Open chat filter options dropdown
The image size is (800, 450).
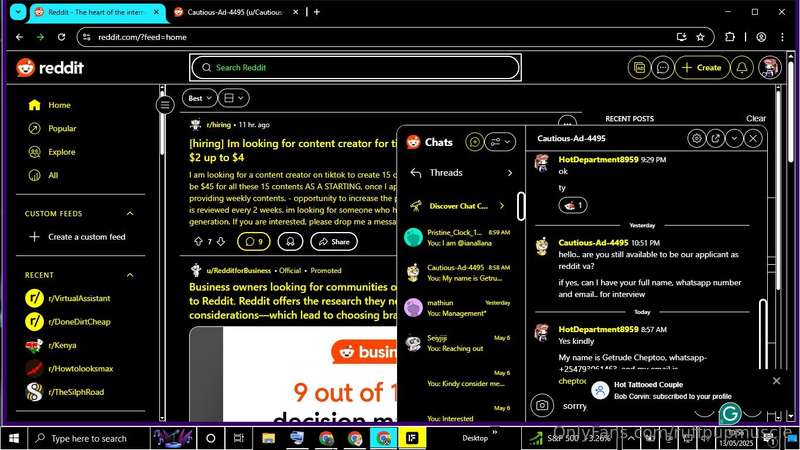[x=500, y=142]
